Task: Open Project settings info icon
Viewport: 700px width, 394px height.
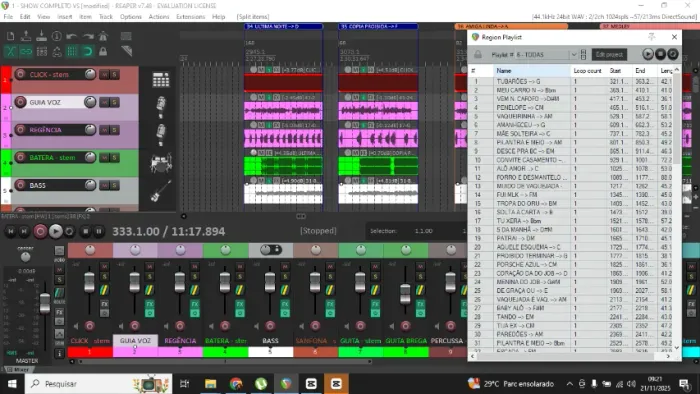Action: [57, 36]
